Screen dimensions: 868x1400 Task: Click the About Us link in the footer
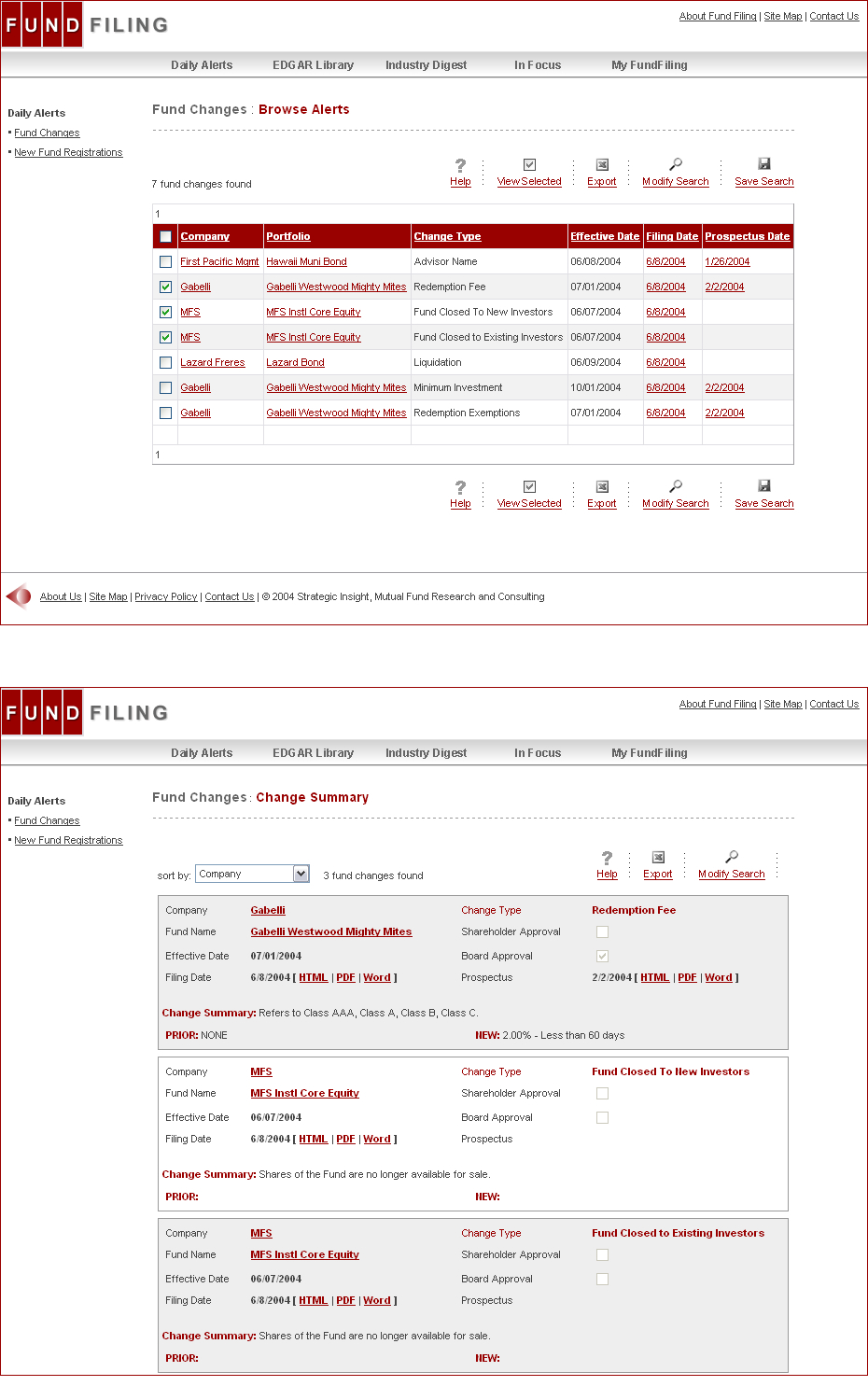[61, 597]
